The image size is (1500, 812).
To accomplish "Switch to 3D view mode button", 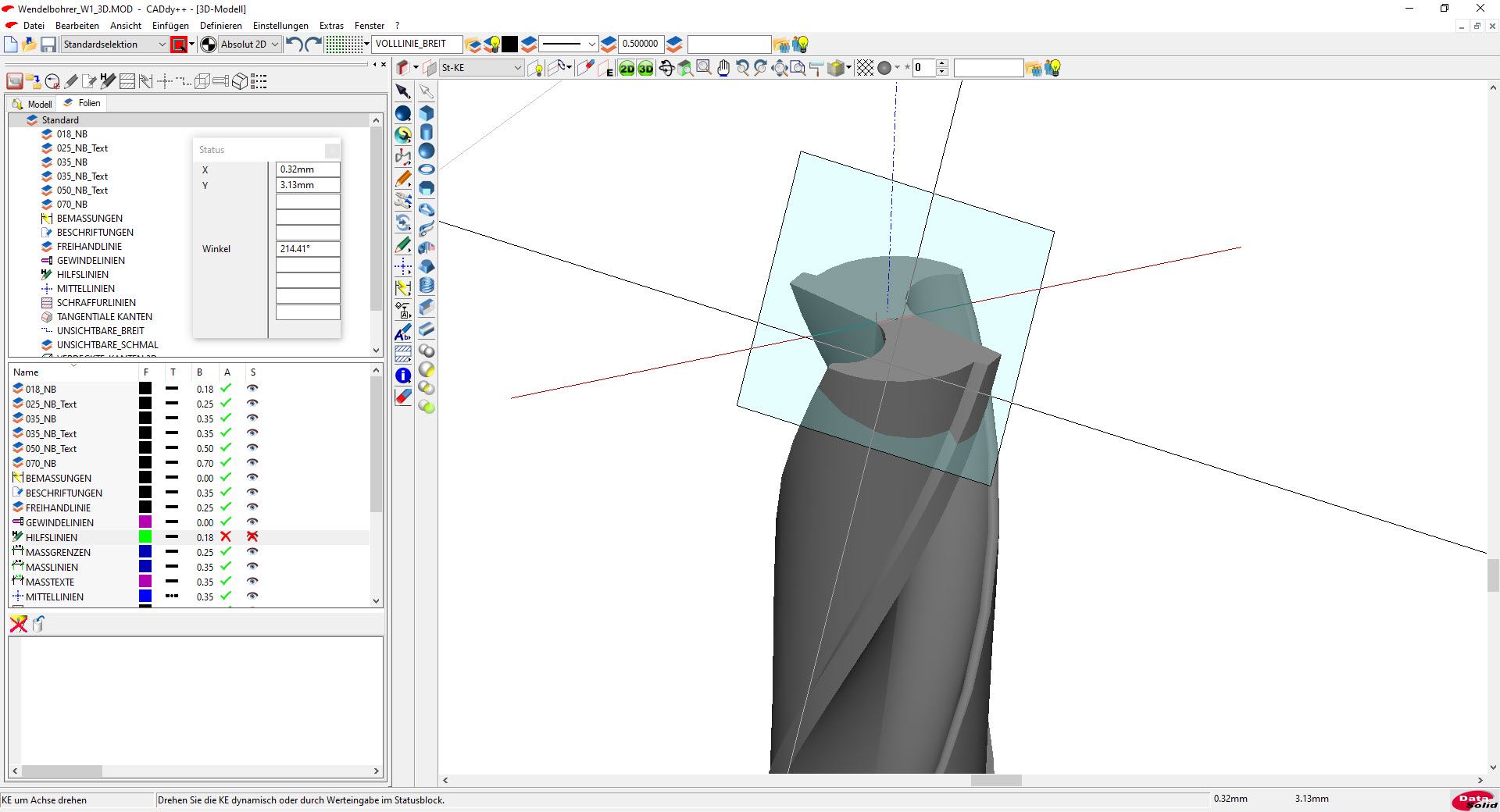I will [645, 69].
